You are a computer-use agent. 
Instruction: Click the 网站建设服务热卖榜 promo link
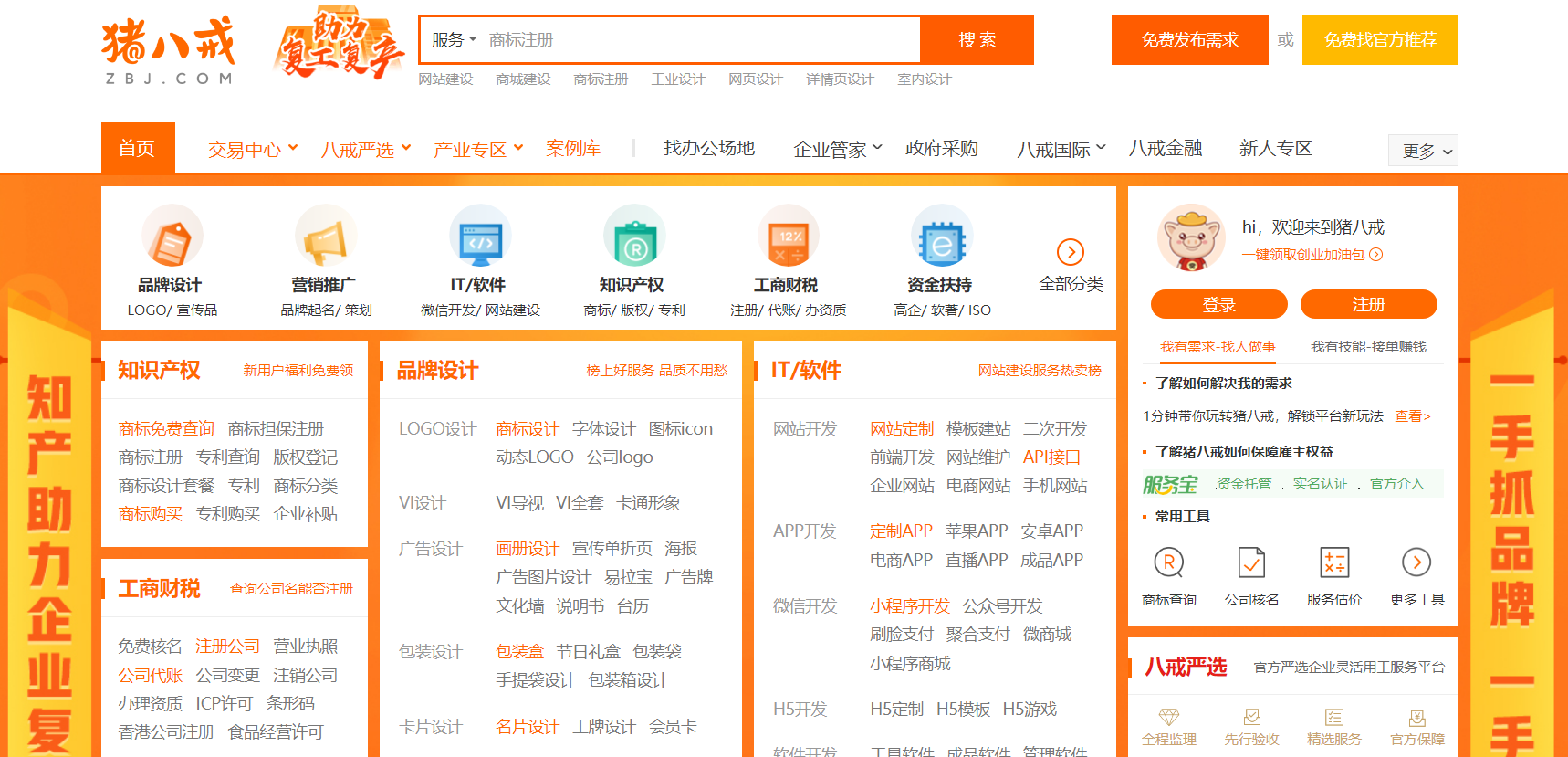coord(1040,371)
